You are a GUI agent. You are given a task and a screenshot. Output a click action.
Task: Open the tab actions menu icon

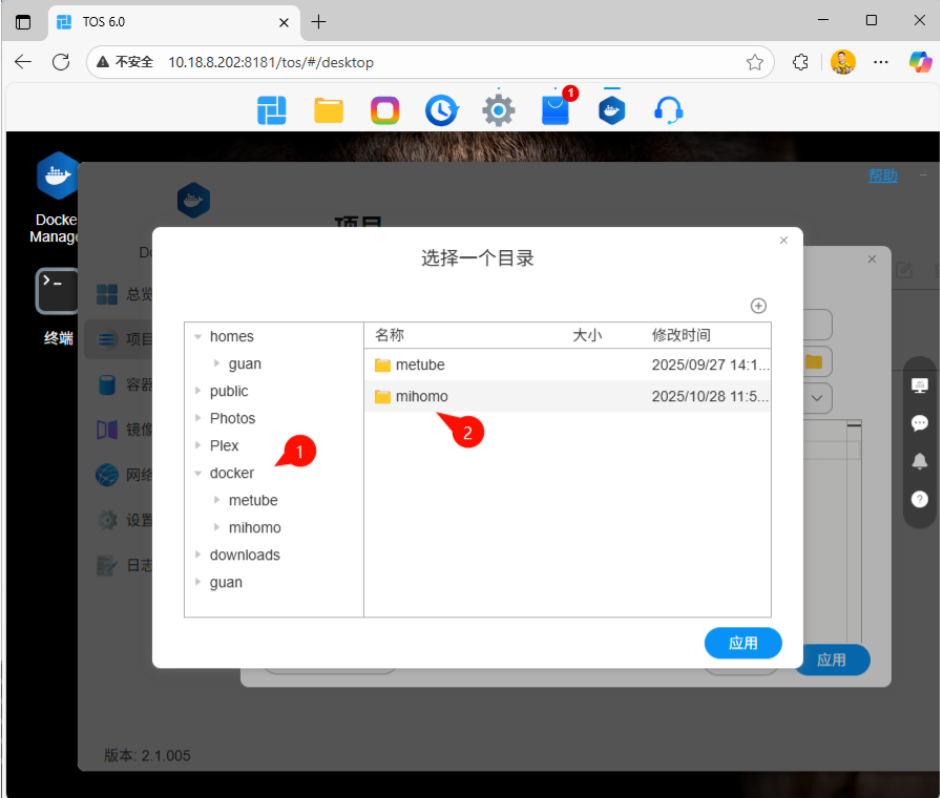click(x=23, y=22)
